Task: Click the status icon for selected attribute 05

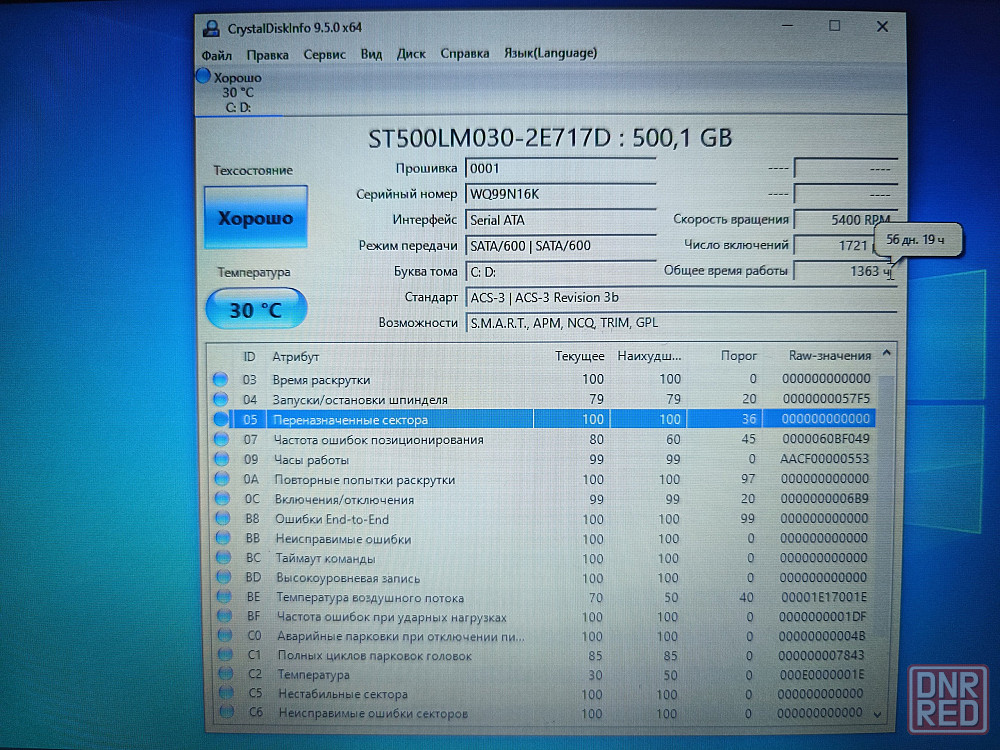Action: pos(221,419)
